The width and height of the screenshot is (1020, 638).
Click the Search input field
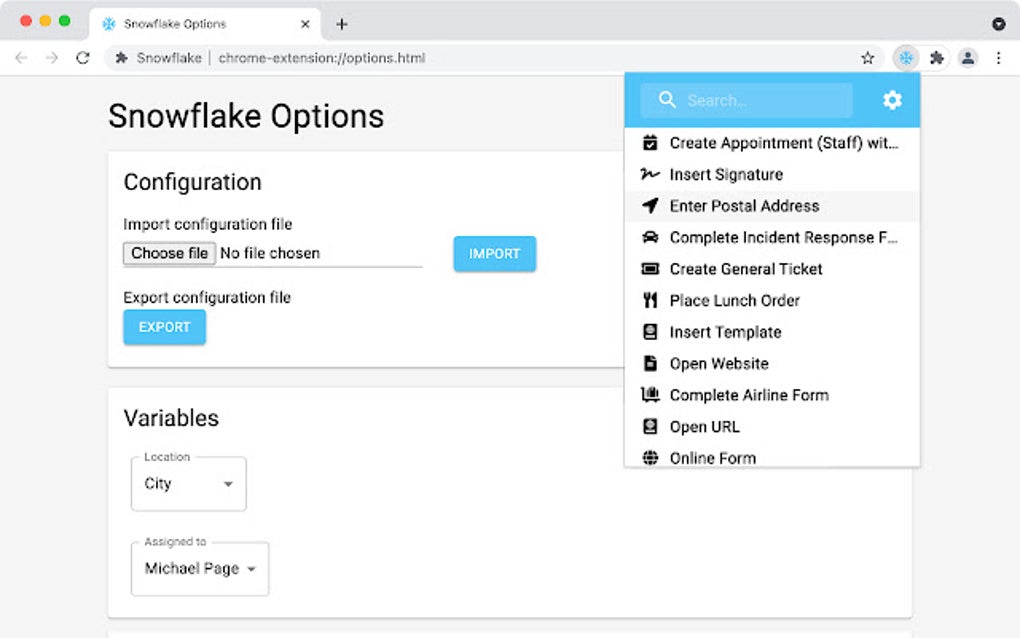pos(760,100)
